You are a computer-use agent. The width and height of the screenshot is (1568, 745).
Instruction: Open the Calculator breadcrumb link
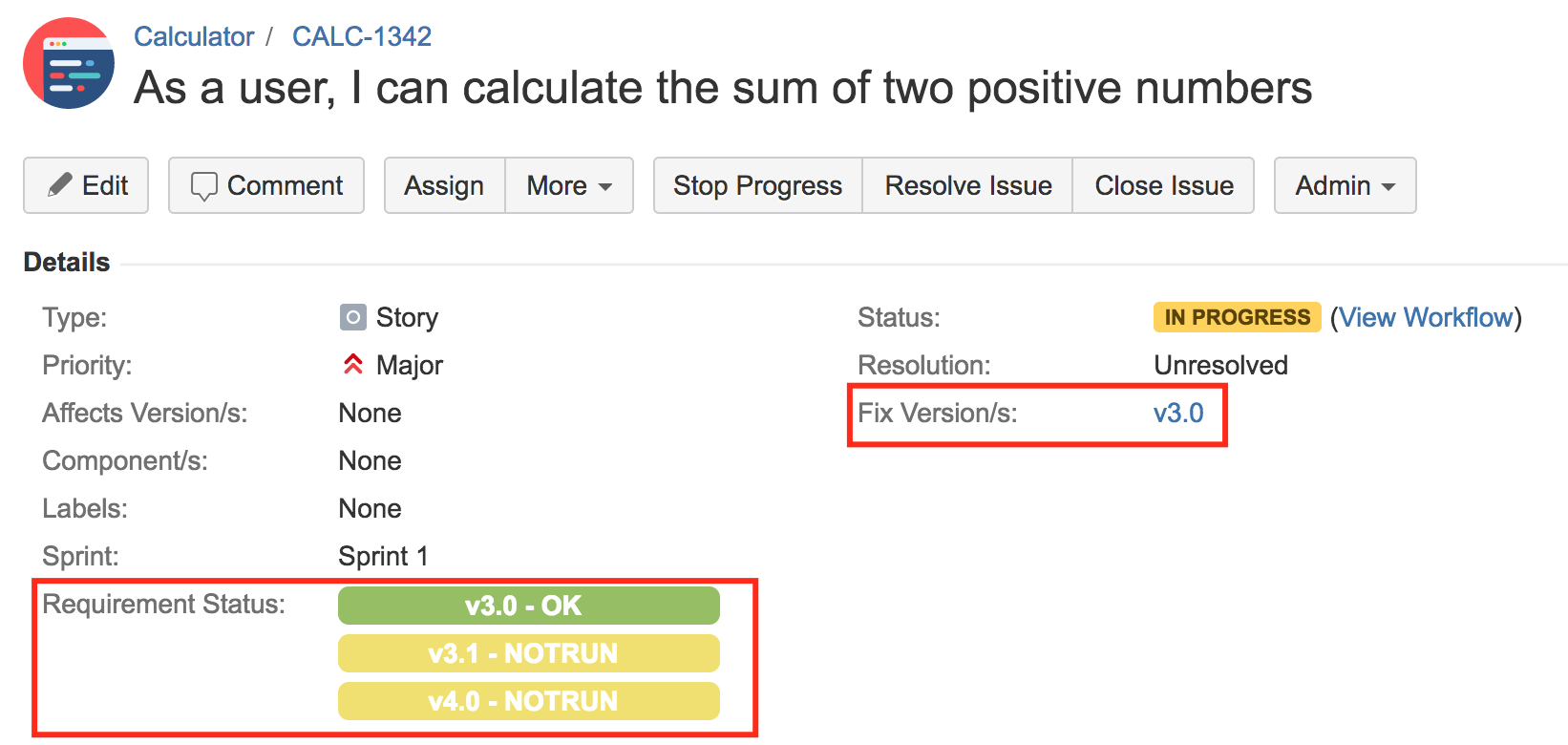[194, 36]
